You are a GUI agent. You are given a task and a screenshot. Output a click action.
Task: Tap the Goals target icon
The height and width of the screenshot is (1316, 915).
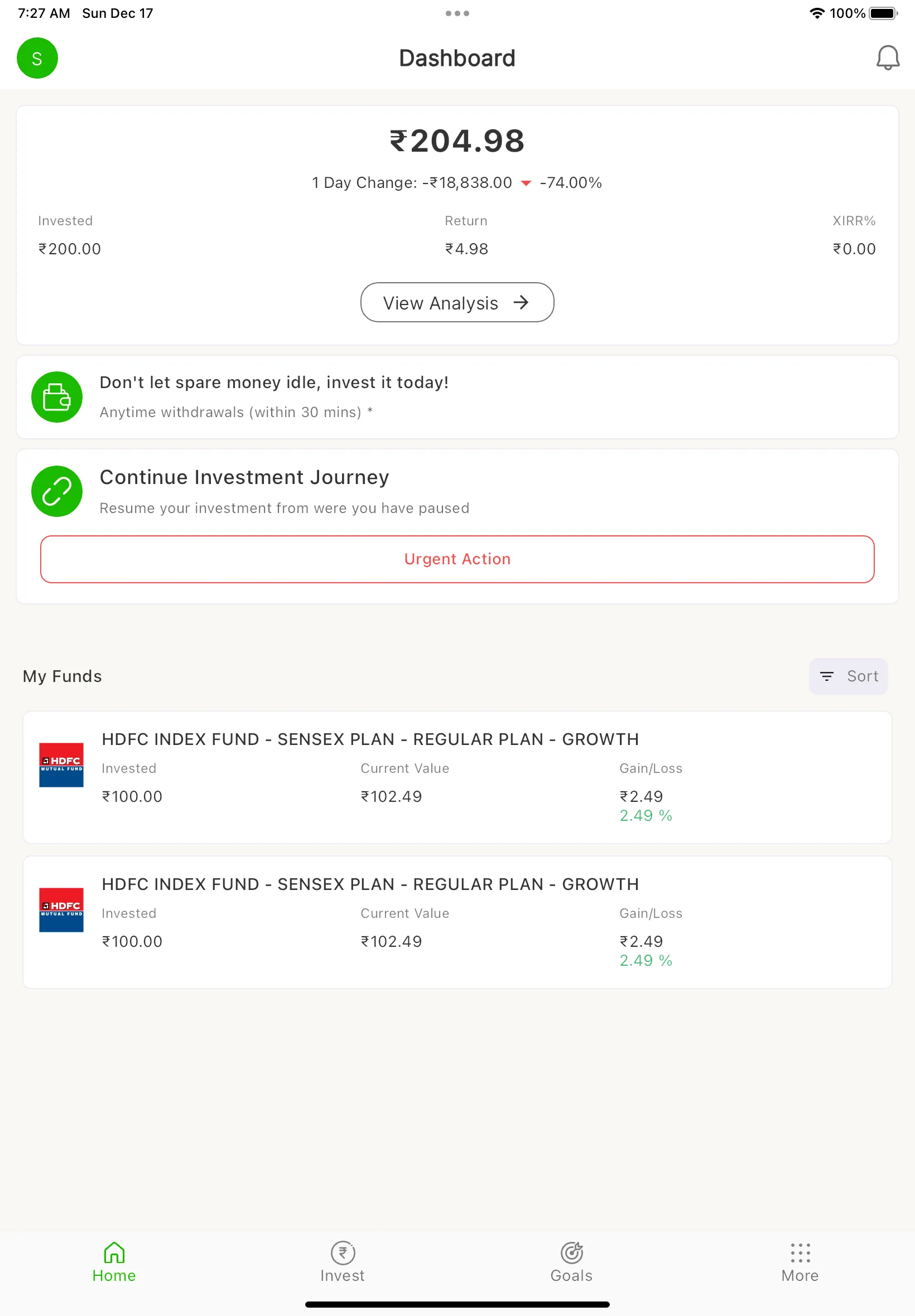(x=571, y=1252)
